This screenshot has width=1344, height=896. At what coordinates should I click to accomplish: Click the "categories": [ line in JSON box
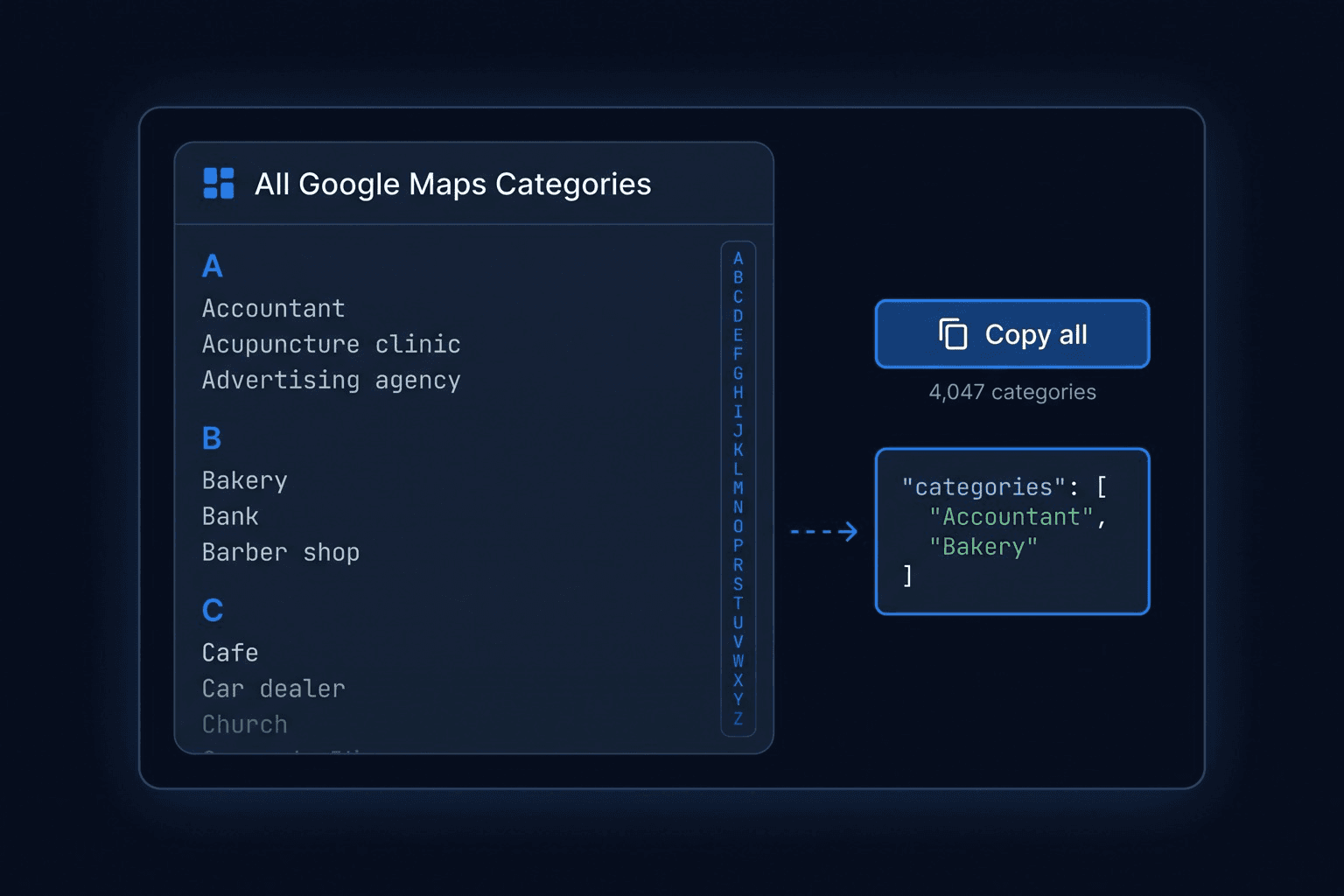pos(1004,486)
